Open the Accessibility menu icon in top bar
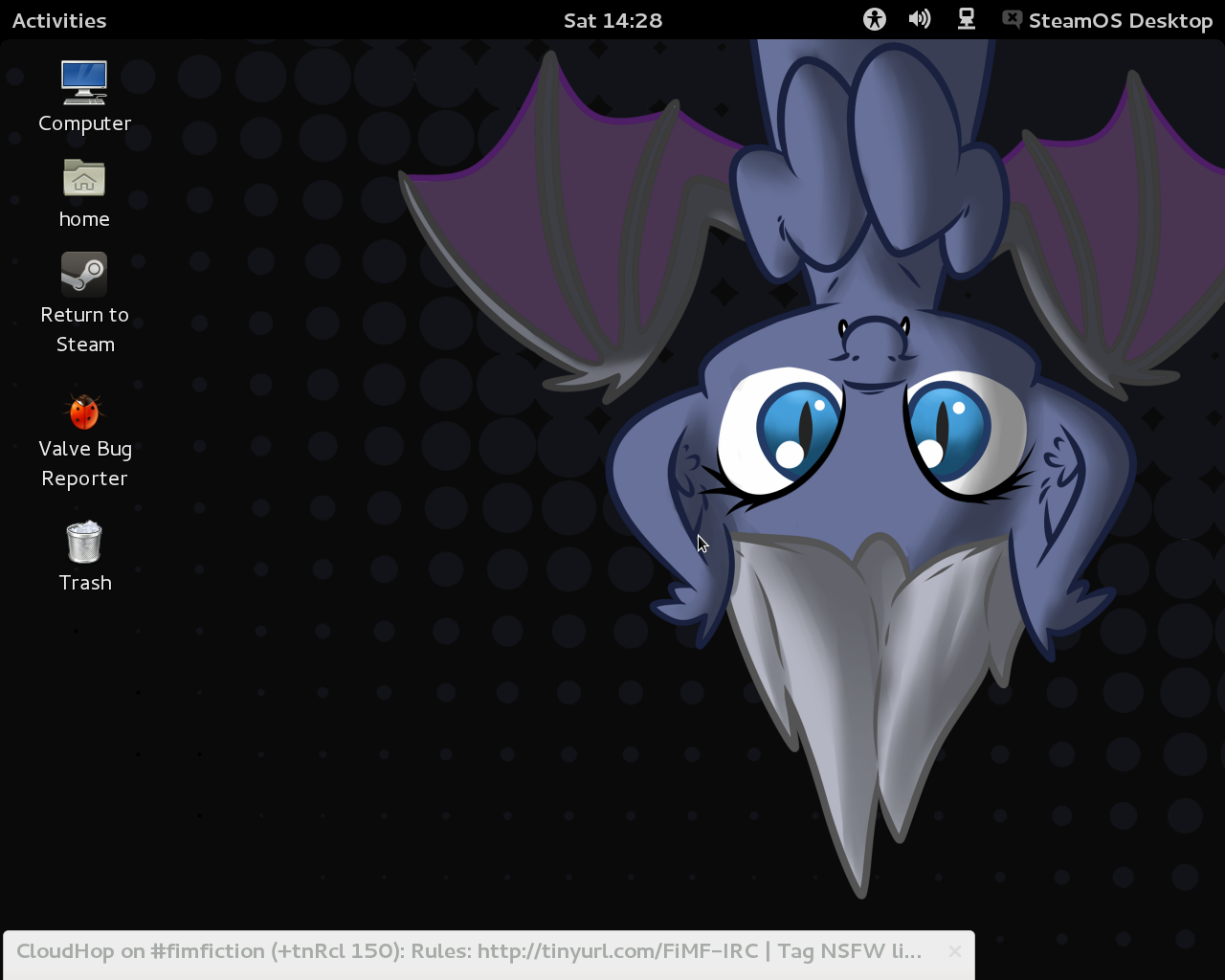1225x980 pixels. click(875, 19)
